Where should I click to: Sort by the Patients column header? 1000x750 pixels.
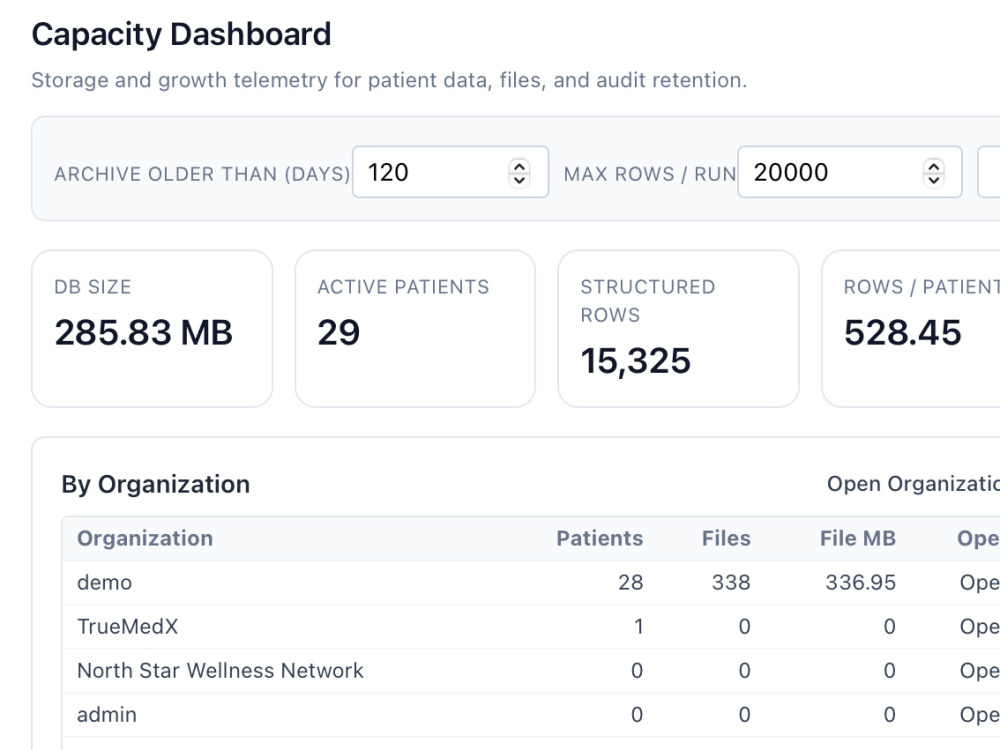coord(599,538)
